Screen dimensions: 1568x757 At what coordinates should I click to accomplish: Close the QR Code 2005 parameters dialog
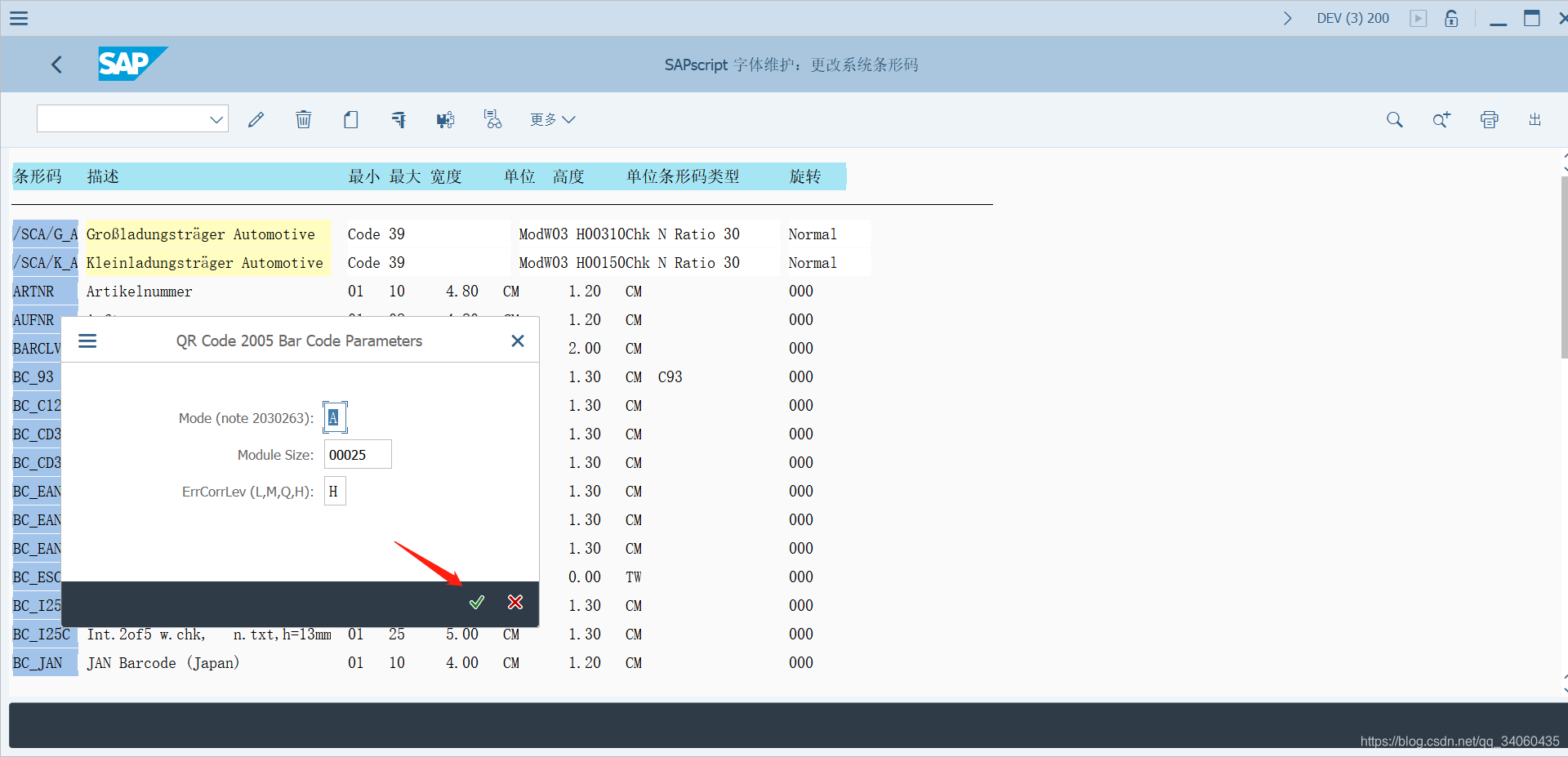click(x=518, y=341)
